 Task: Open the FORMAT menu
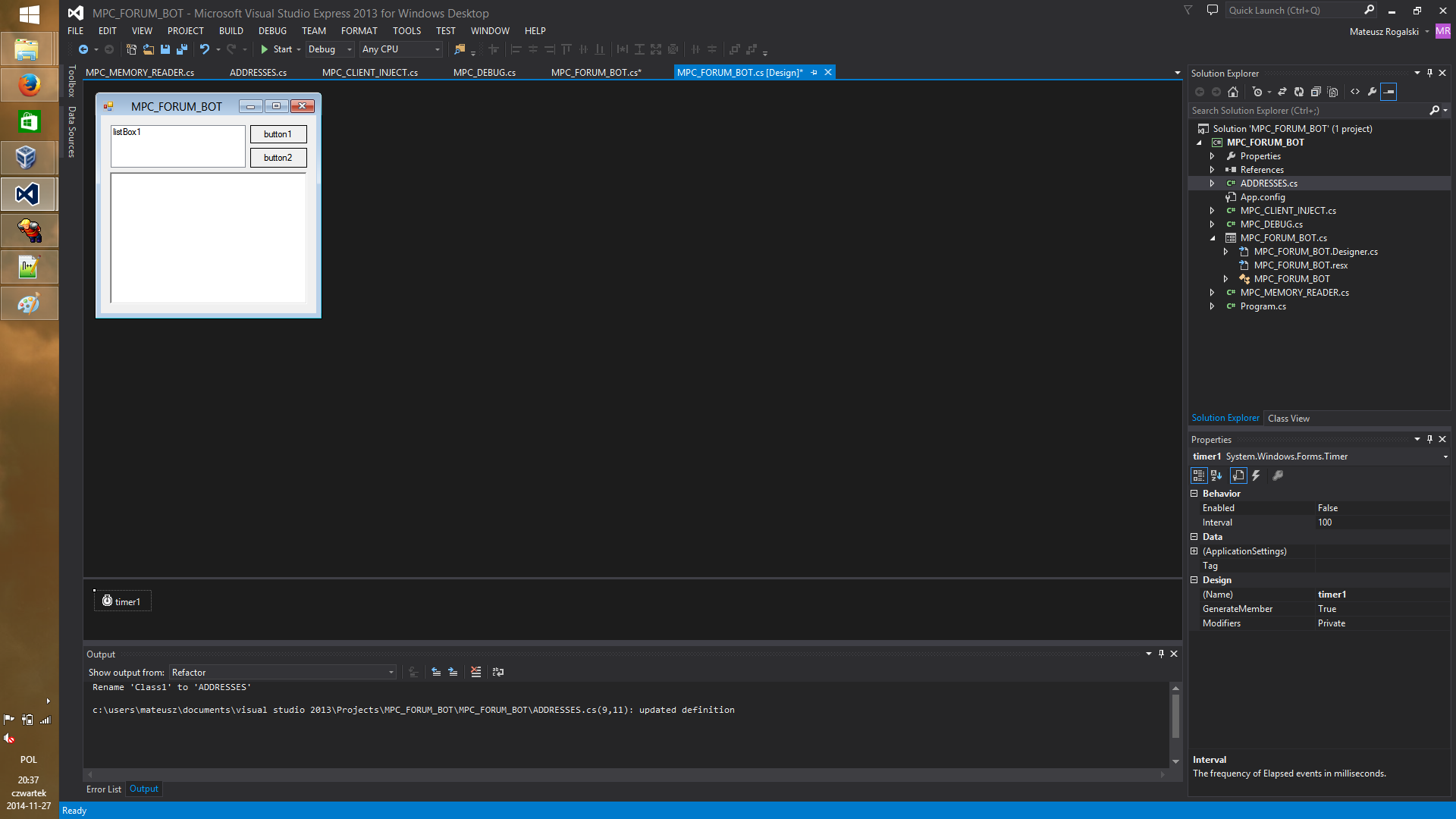click(x=359, y=31)
